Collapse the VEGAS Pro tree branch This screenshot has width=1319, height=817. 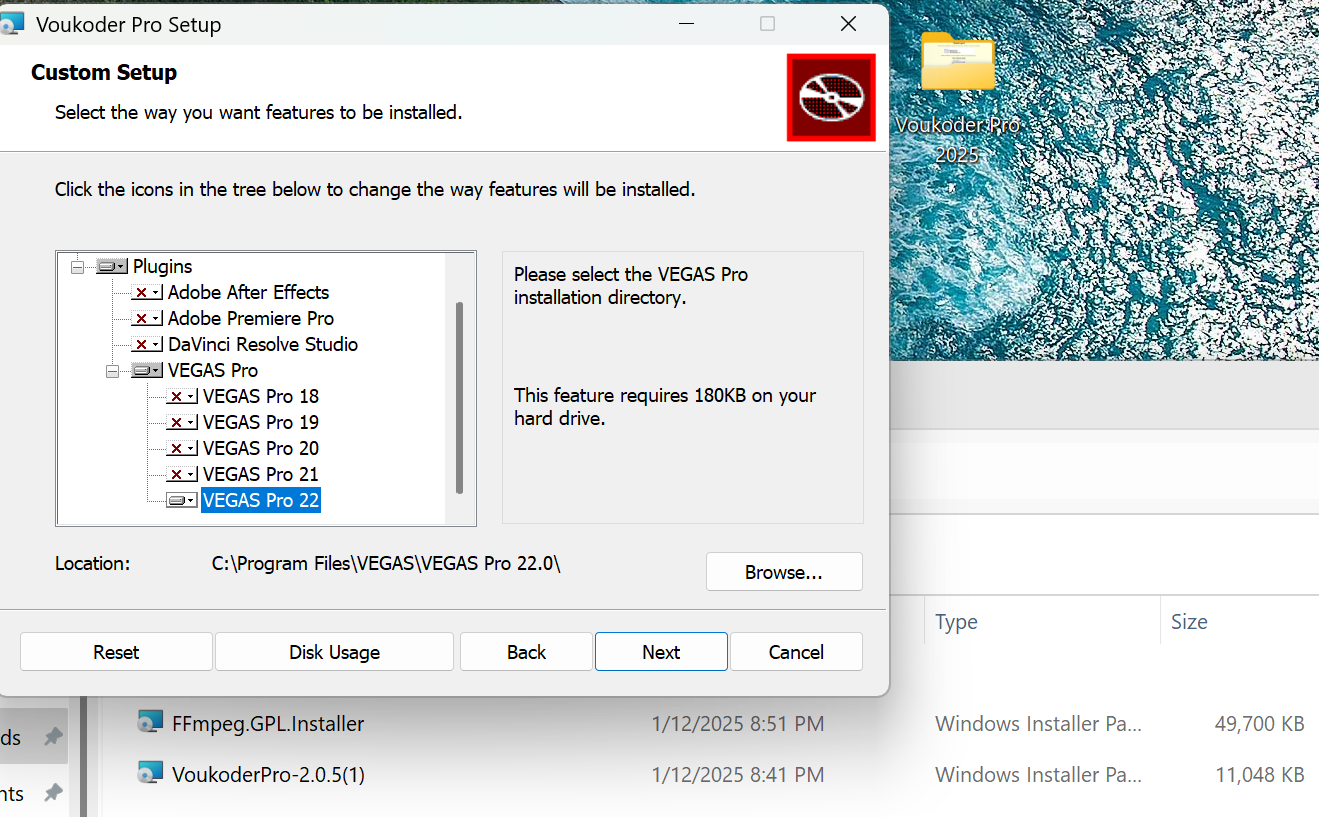tap(112, 371)
